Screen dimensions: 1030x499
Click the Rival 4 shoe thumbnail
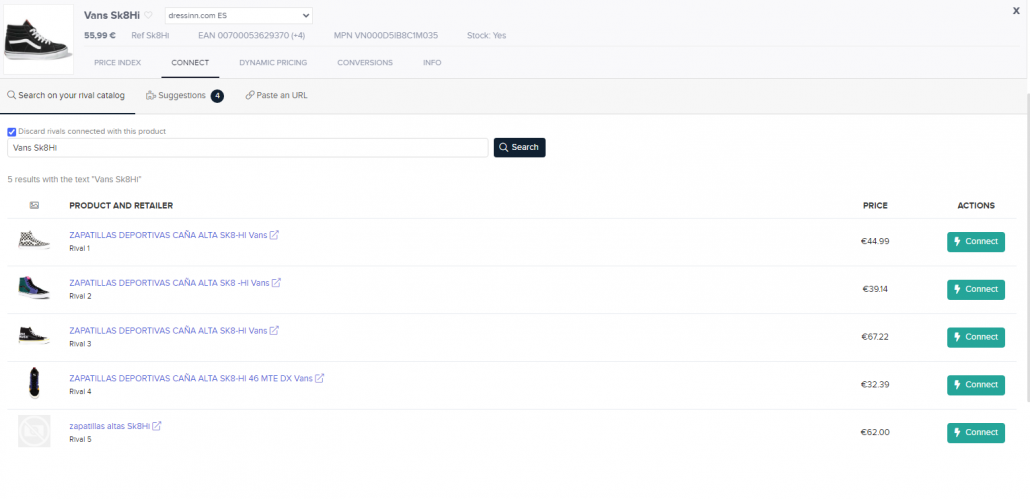tap(34, 383)
